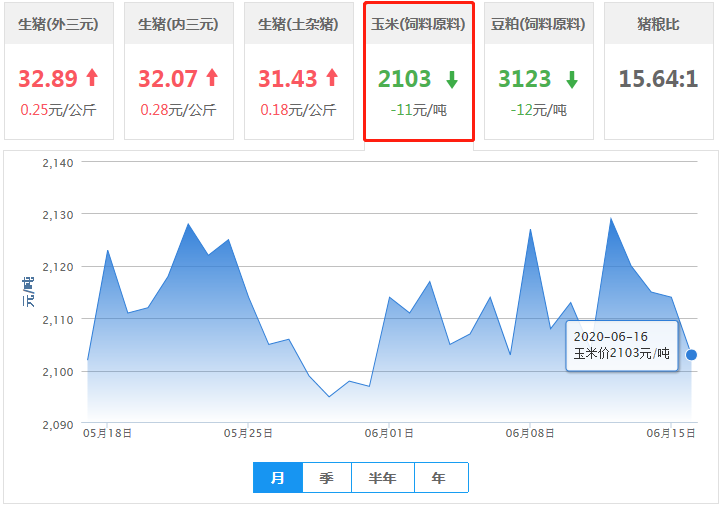Click the green down arrow beside 2103
The image size is (723, 506).
[452, 79]
